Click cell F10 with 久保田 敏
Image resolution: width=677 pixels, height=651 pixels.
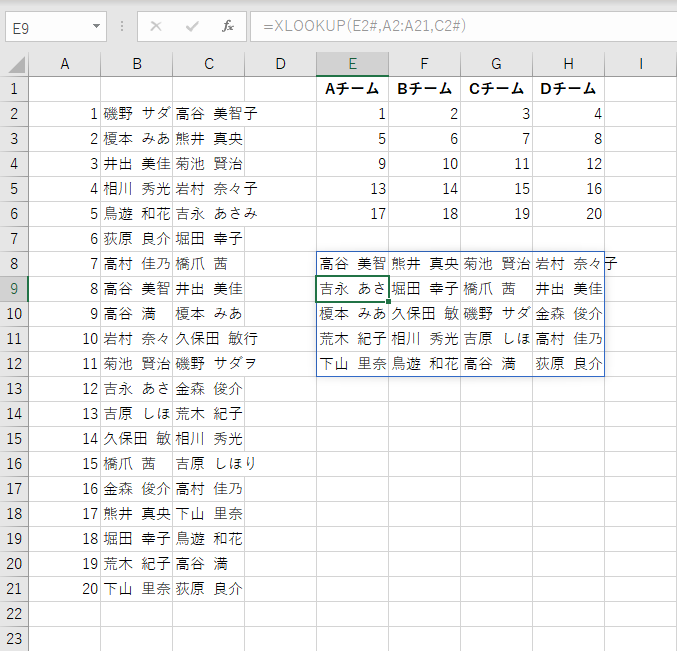click(424, 314)
